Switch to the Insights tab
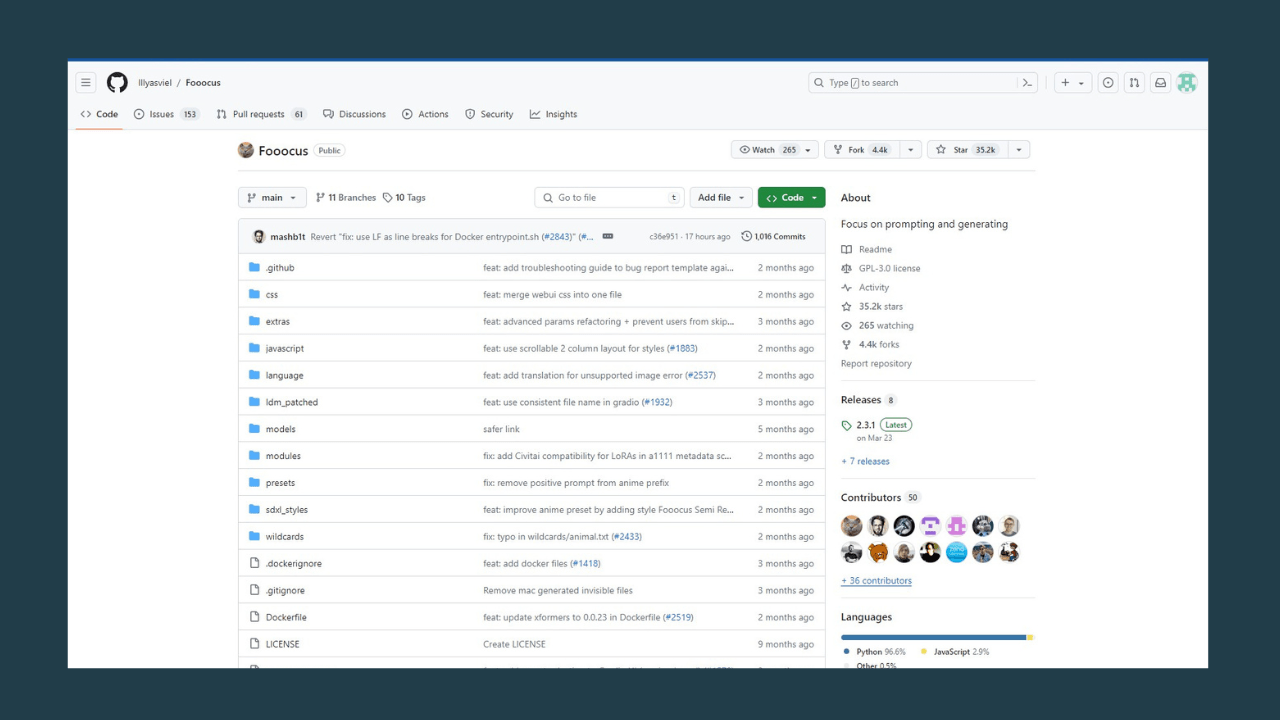This screenshot has height=720, width=1280. [x=553, y=114]
